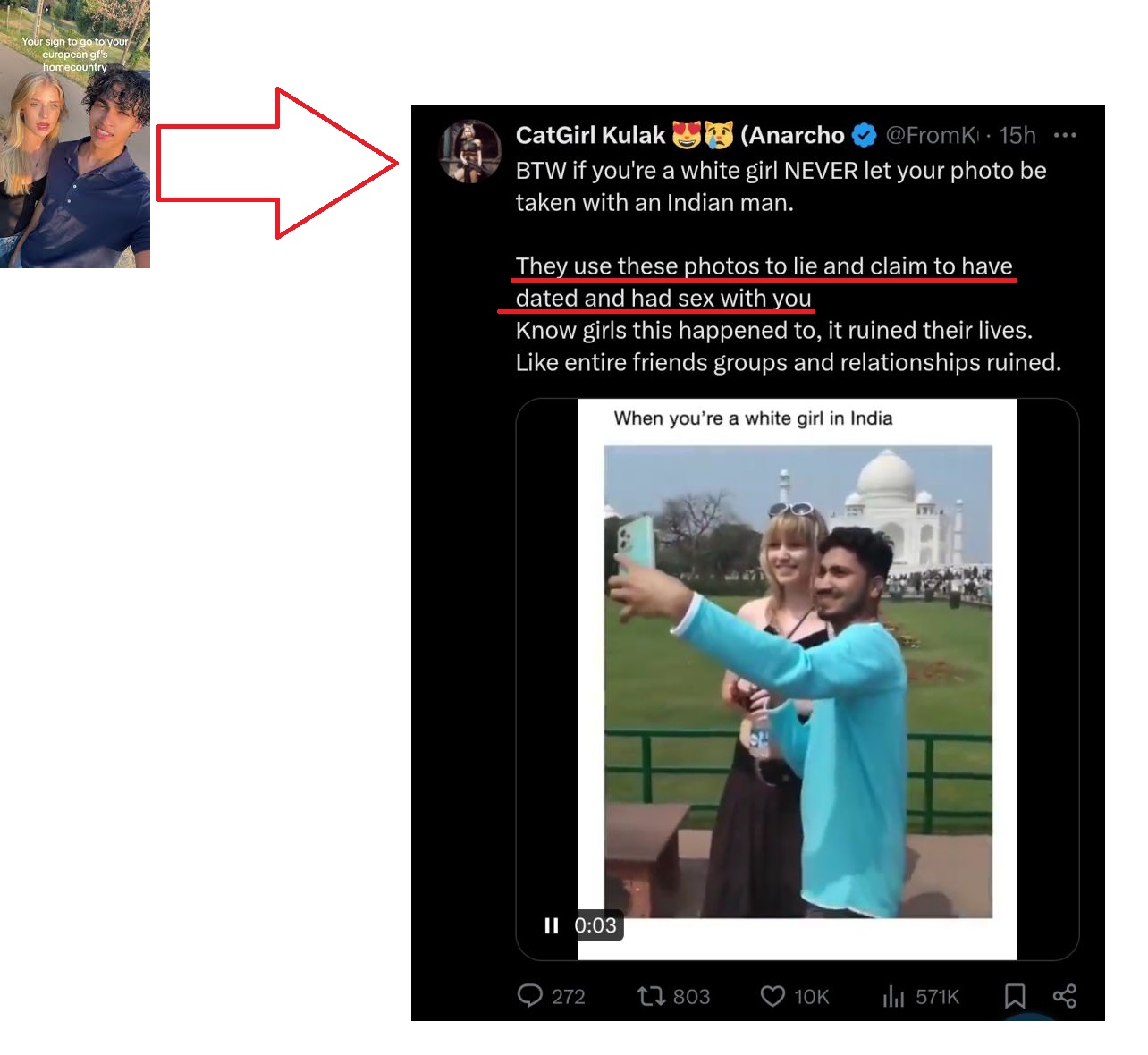Bookmark the post
Viewport: 1148px width, 1055px height.
(x=1015, y=995)
